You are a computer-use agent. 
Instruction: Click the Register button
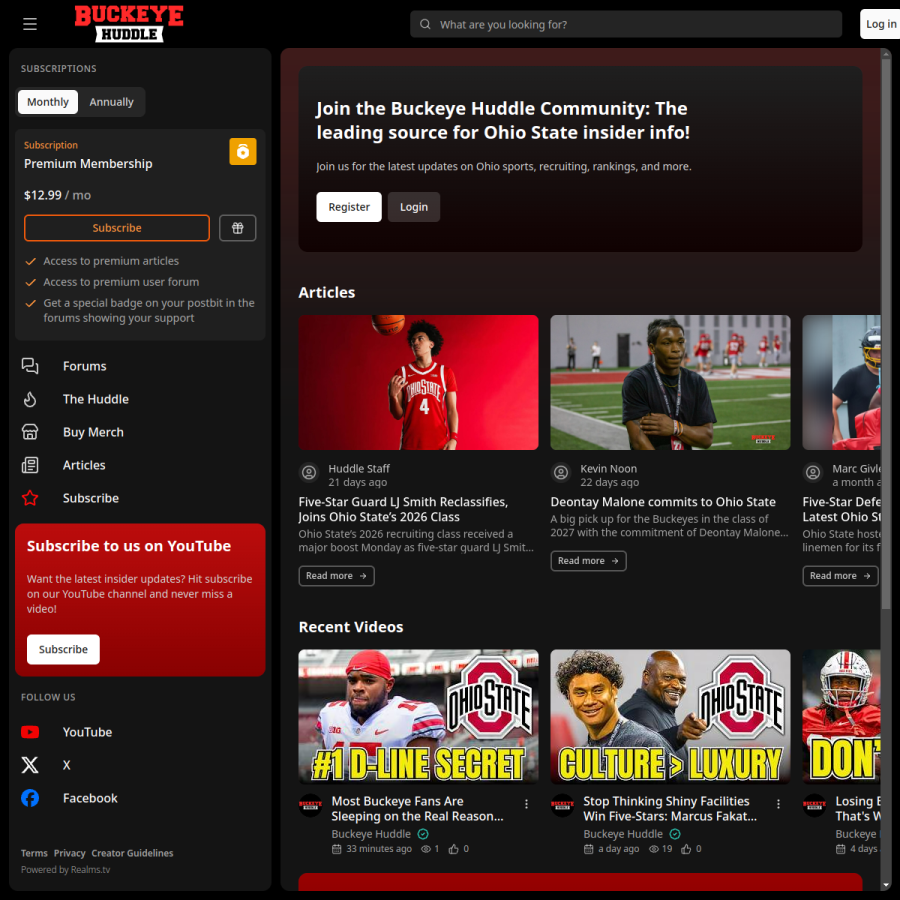click(x=349, y=207)
